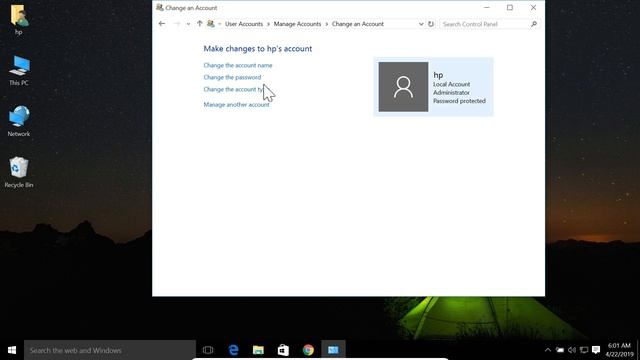The width and height of the screenshot is (640, 360).
Task: Select Manage Accounts breadcrumb
Action: pyautogui.click(x=297, y=24)
